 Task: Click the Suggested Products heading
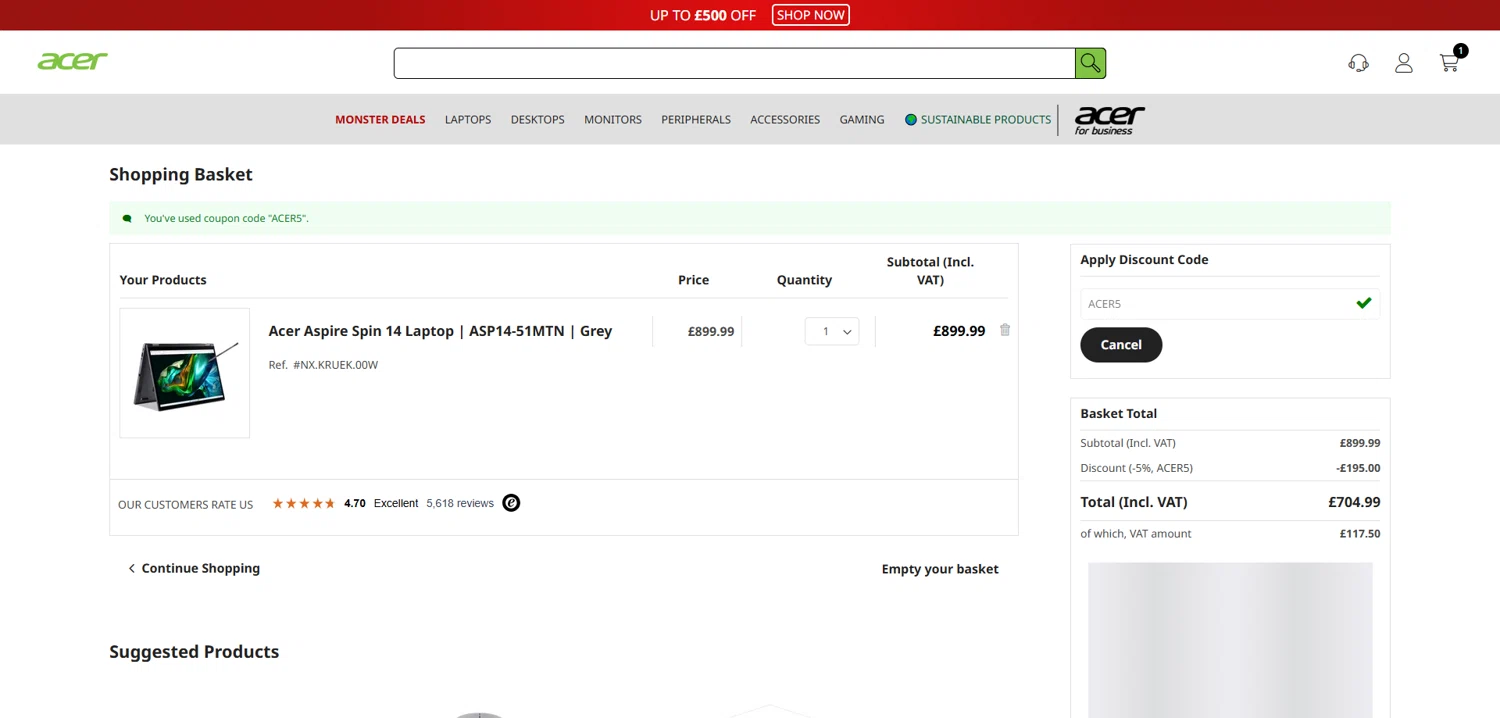(x=194, y=652)
